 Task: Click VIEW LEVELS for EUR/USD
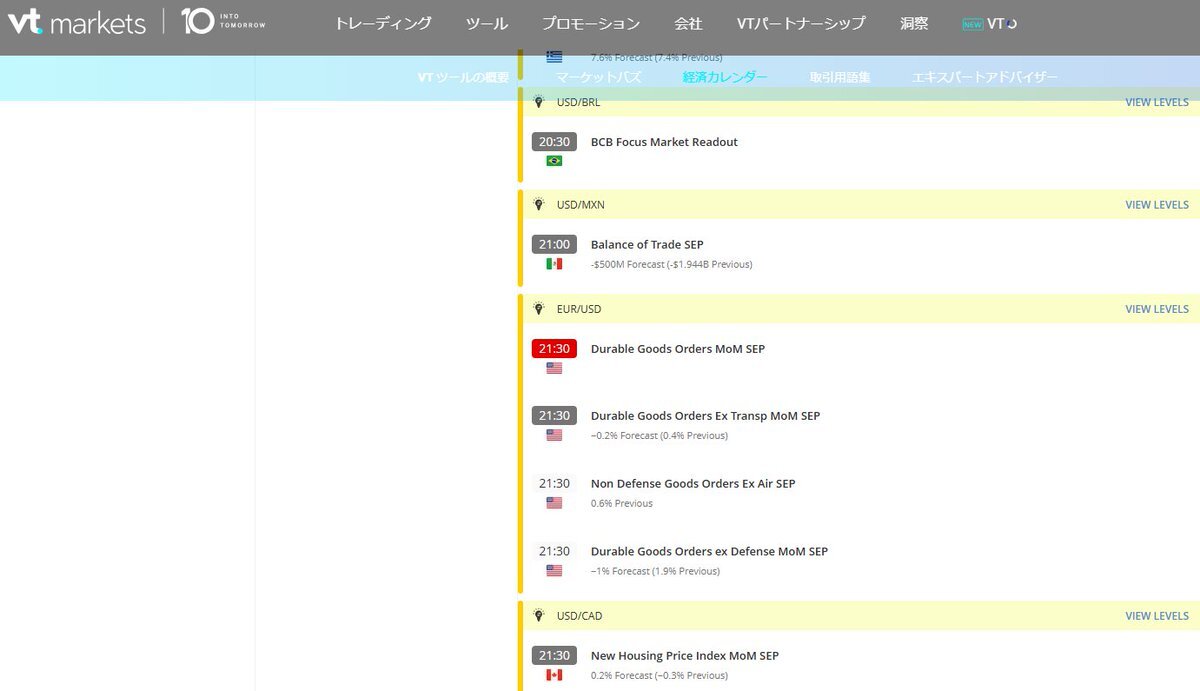[1156, 309]
